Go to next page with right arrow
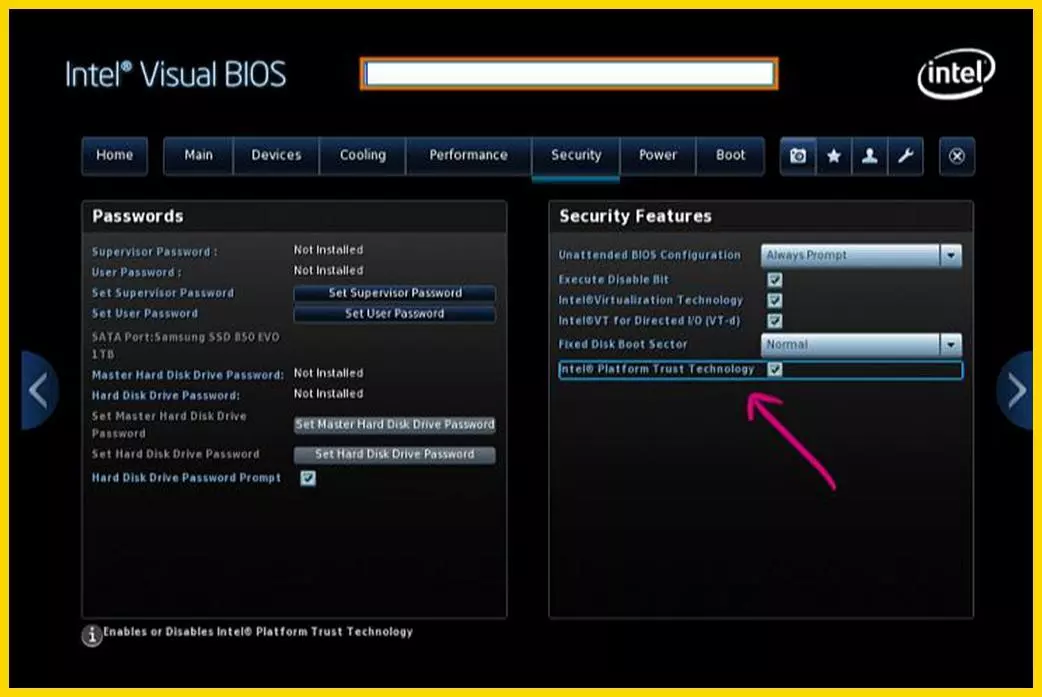Viewport: 1042px width, 697px height. [1015, 391]
